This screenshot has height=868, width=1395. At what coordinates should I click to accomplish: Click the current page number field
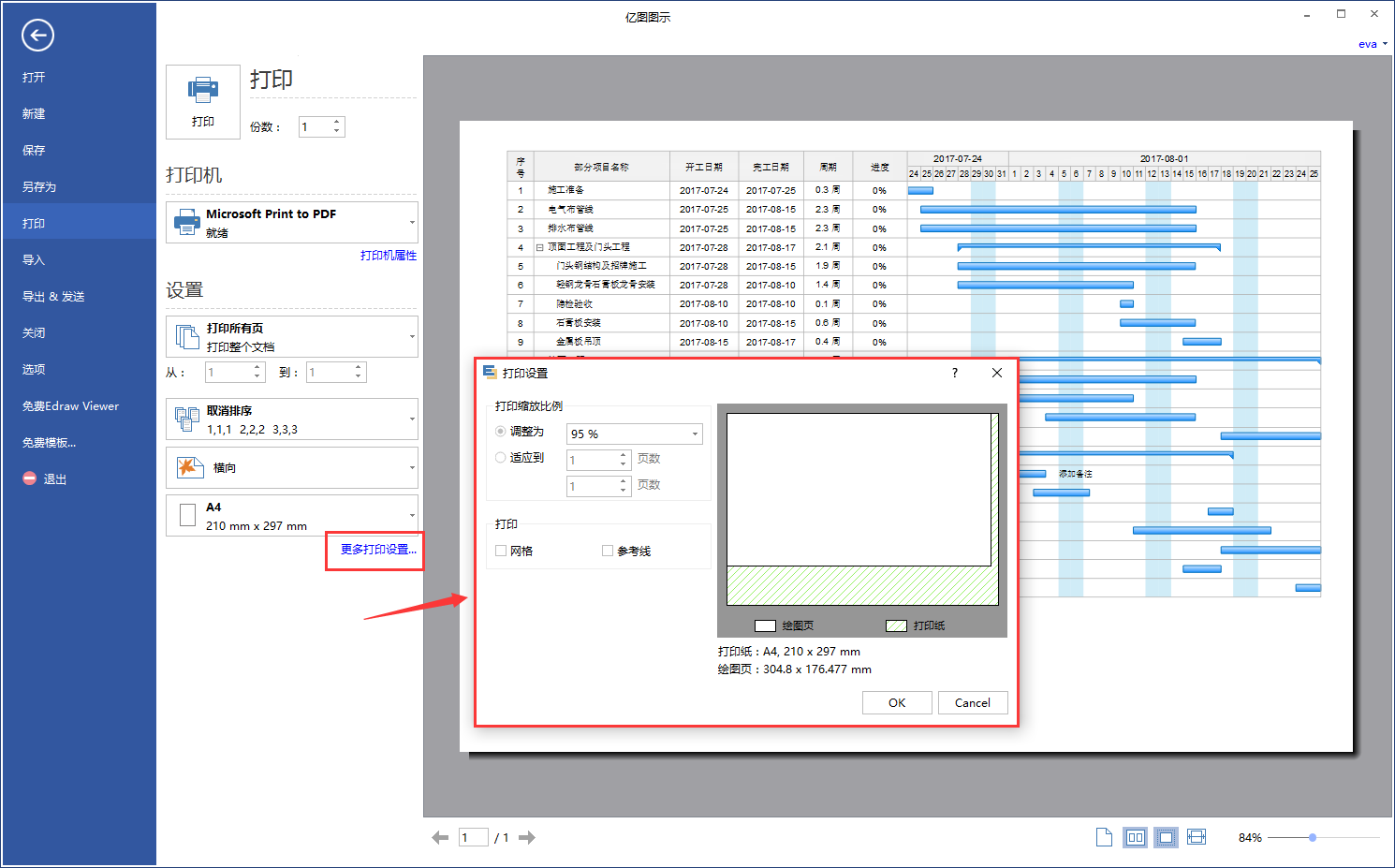[x=473, y=837]
